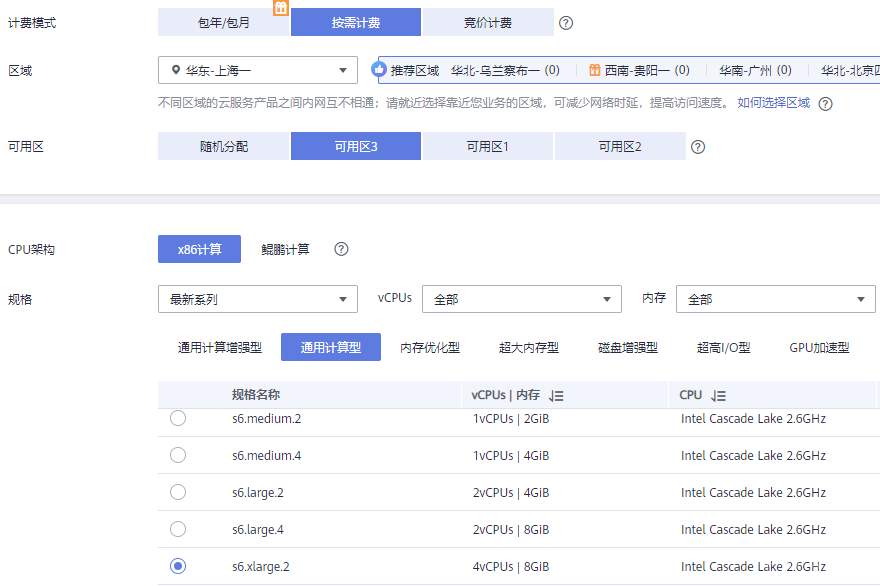Click 2vCPUs | 8GiB cell
The width and height of the screenshot is (880, 586).
[x=511, y=530]
